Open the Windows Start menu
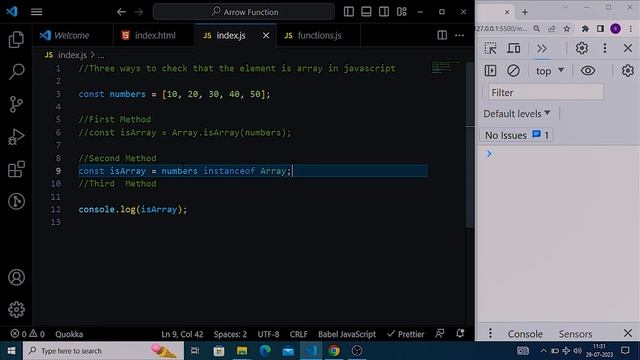 (x=11, y=351)
